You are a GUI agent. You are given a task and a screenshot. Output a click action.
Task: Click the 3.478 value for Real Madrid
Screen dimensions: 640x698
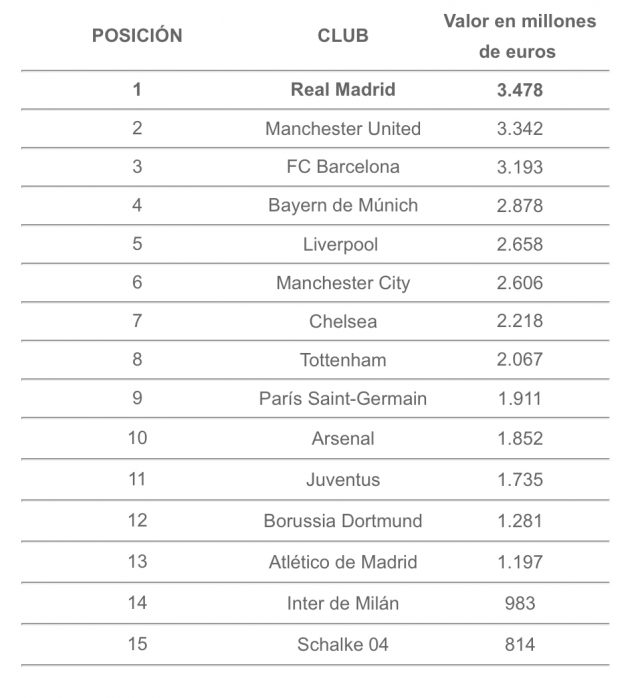coord(519,90)
